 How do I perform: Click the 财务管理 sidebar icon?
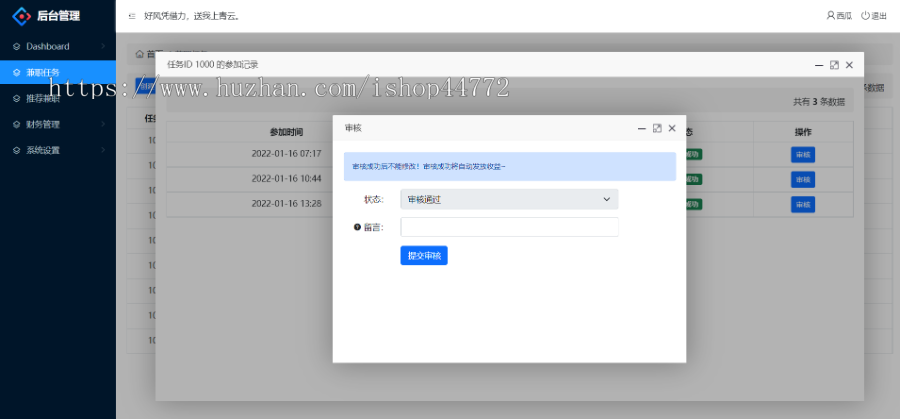coord(17,124)
